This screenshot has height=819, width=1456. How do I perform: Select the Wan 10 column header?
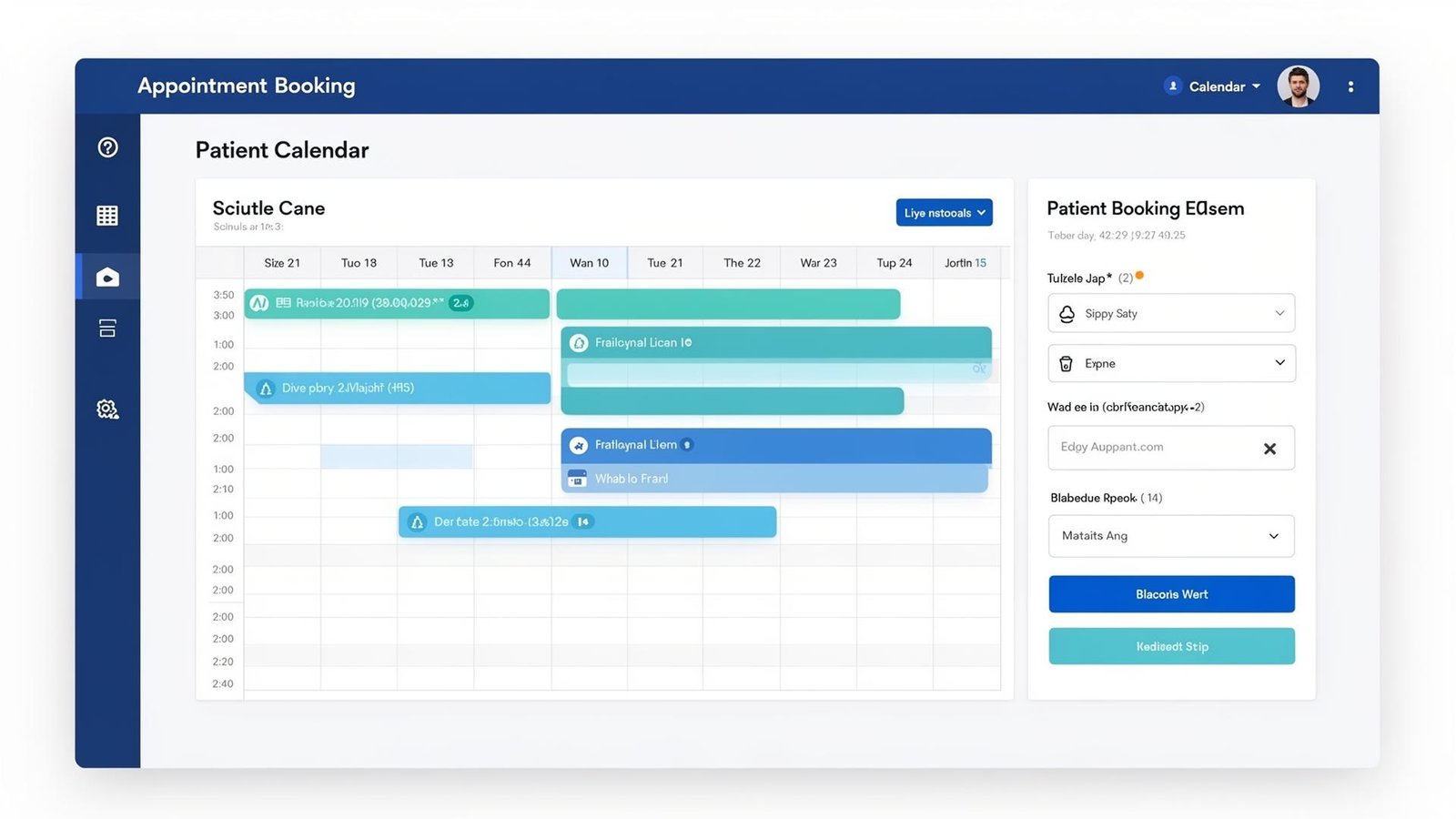pos(589,262)
